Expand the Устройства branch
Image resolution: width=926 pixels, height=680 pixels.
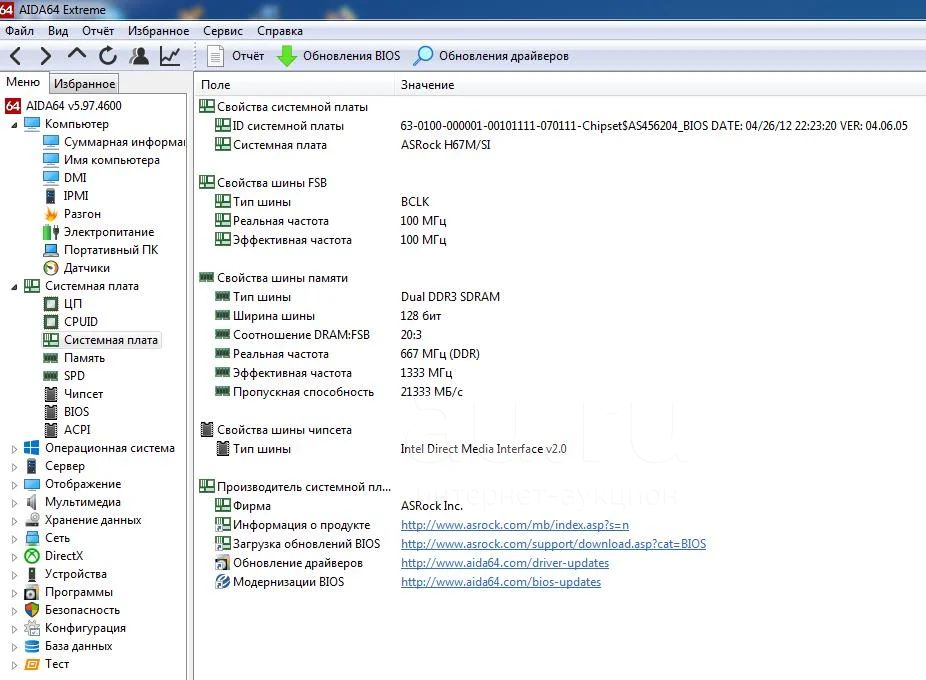(14, 575)
